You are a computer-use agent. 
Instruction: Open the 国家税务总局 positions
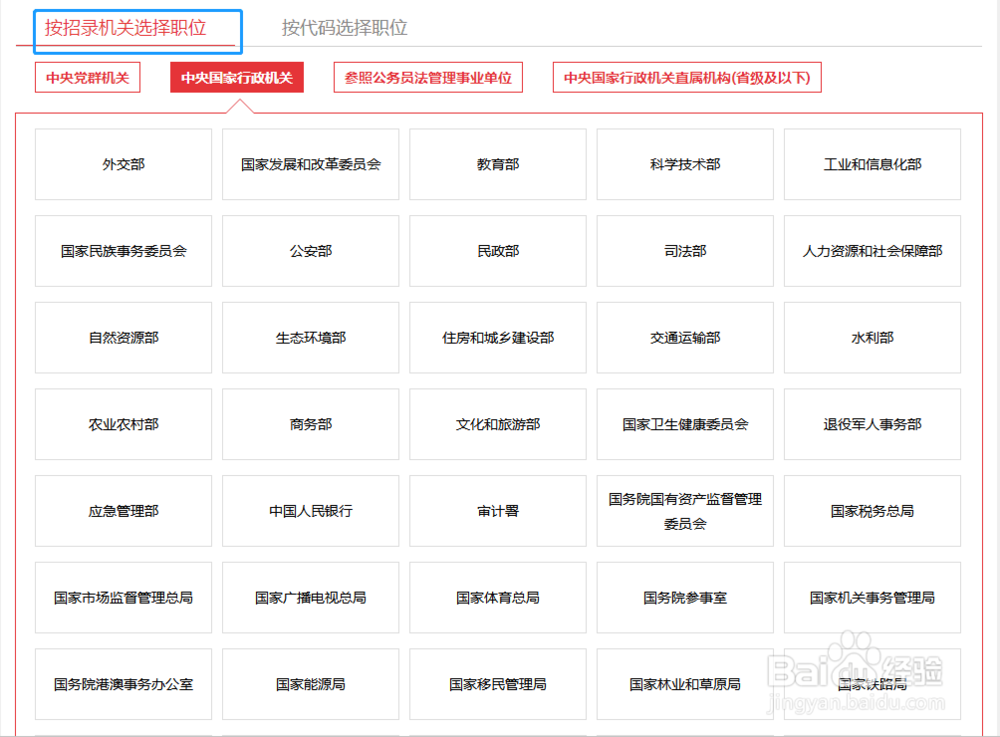pos(871,510)
